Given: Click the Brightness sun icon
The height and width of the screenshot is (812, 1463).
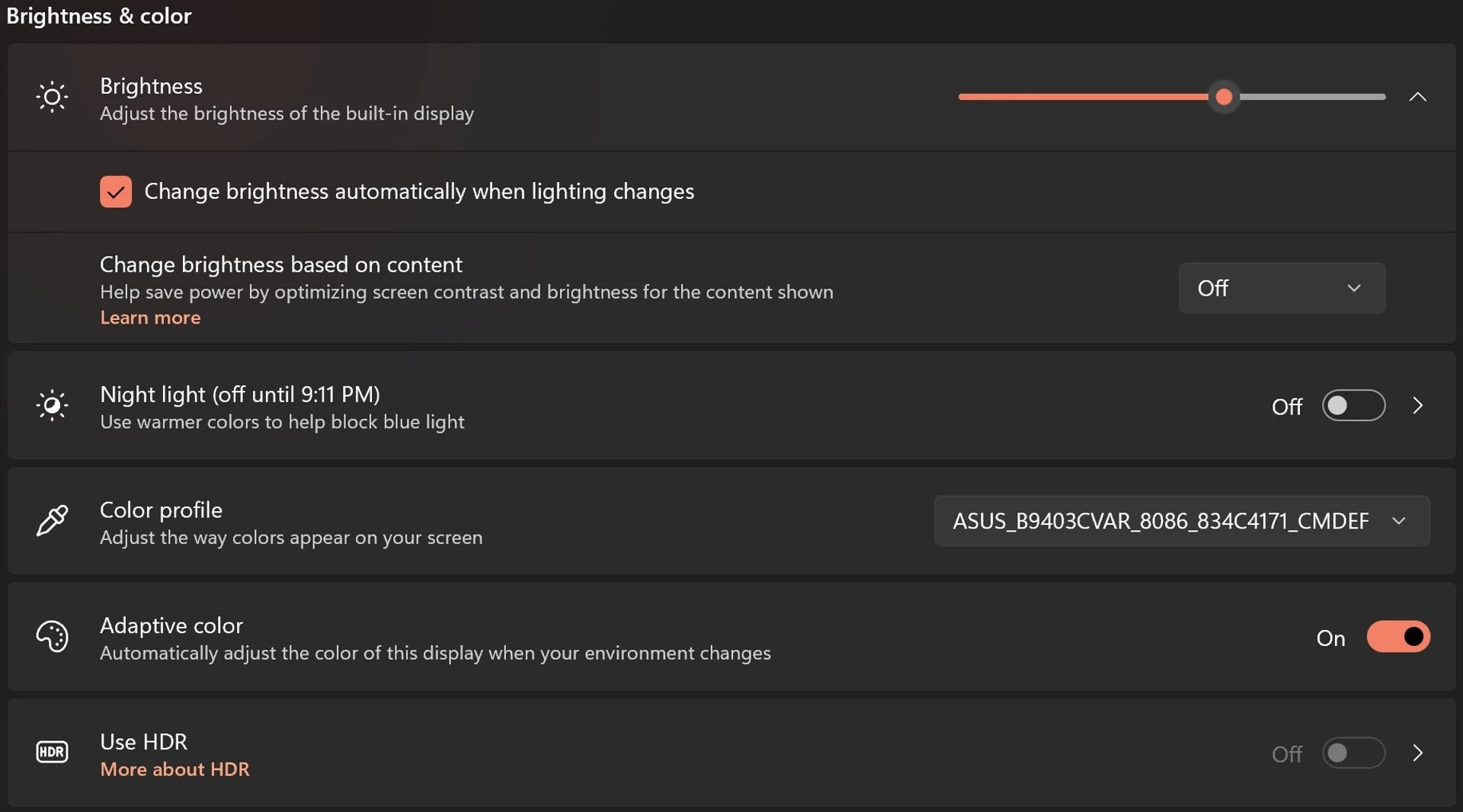Looking at the screenshot, I should (x=52, y=98).
